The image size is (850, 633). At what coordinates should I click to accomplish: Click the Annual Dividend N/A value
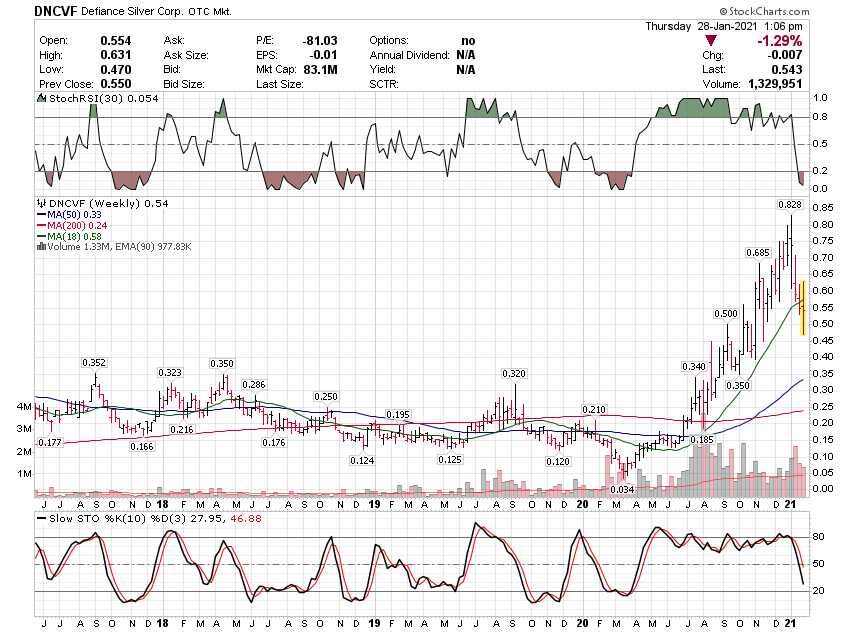pyautogui.click(x=466, y=55)
